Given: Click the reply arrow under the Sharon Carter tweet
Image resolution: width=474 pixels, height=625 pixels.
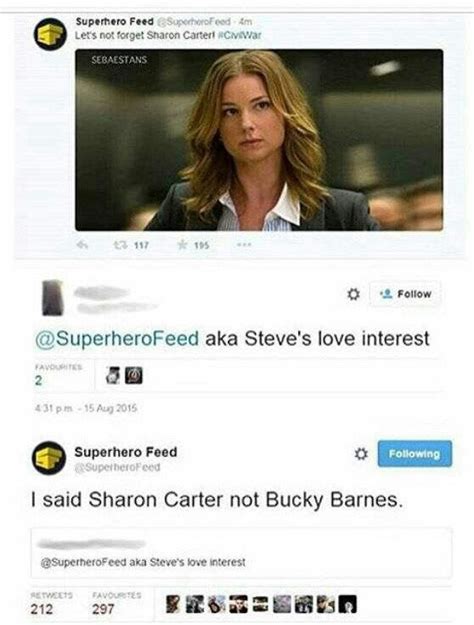Looking at the screenshot, I should point(83,245).
